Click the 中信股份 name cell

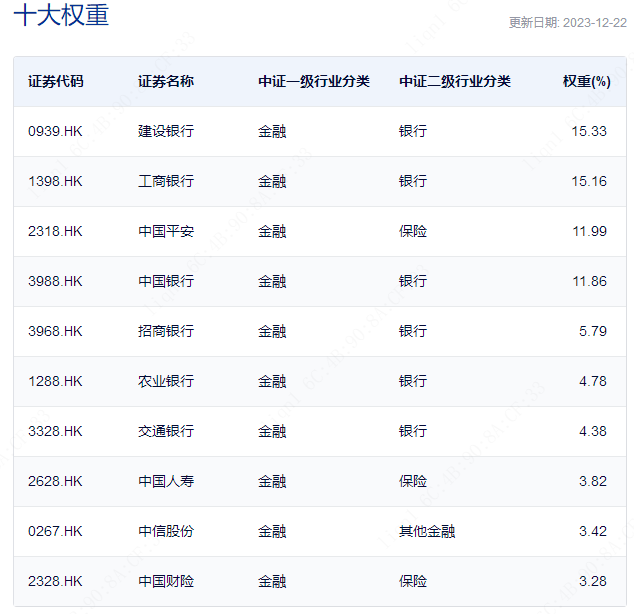(166, 531)
